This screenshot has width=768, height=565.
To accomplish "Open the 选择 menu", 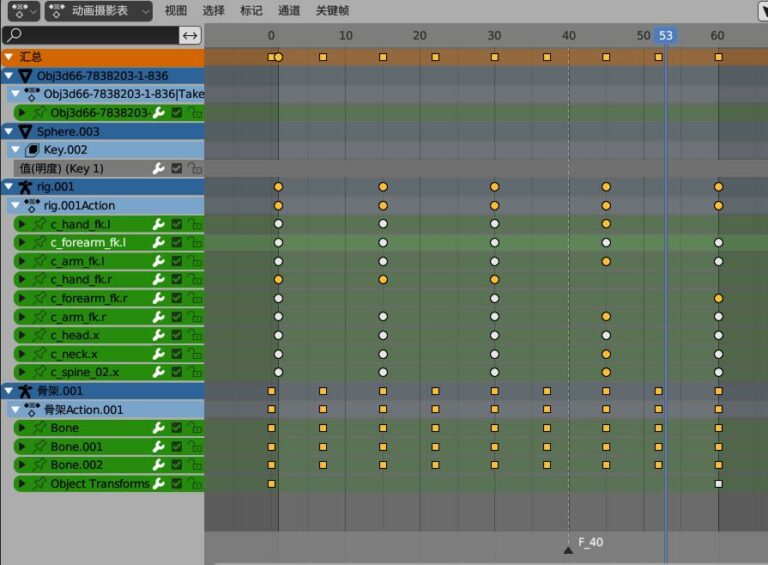I will point(213,11).
